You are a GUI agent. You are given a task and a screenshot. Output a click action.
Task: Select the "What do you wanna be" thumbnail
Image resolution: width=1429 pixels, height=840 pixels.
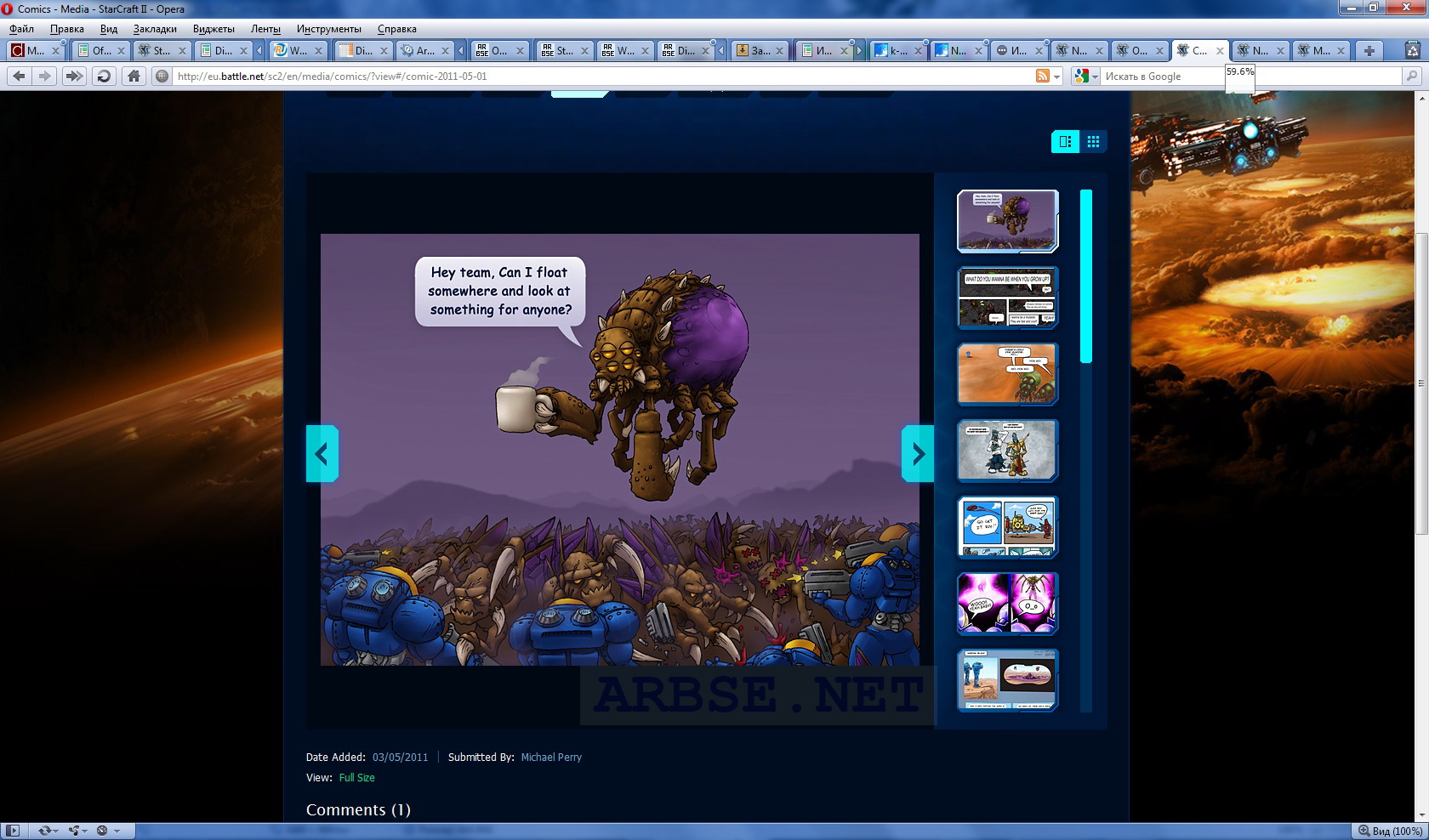point(1008,298)
